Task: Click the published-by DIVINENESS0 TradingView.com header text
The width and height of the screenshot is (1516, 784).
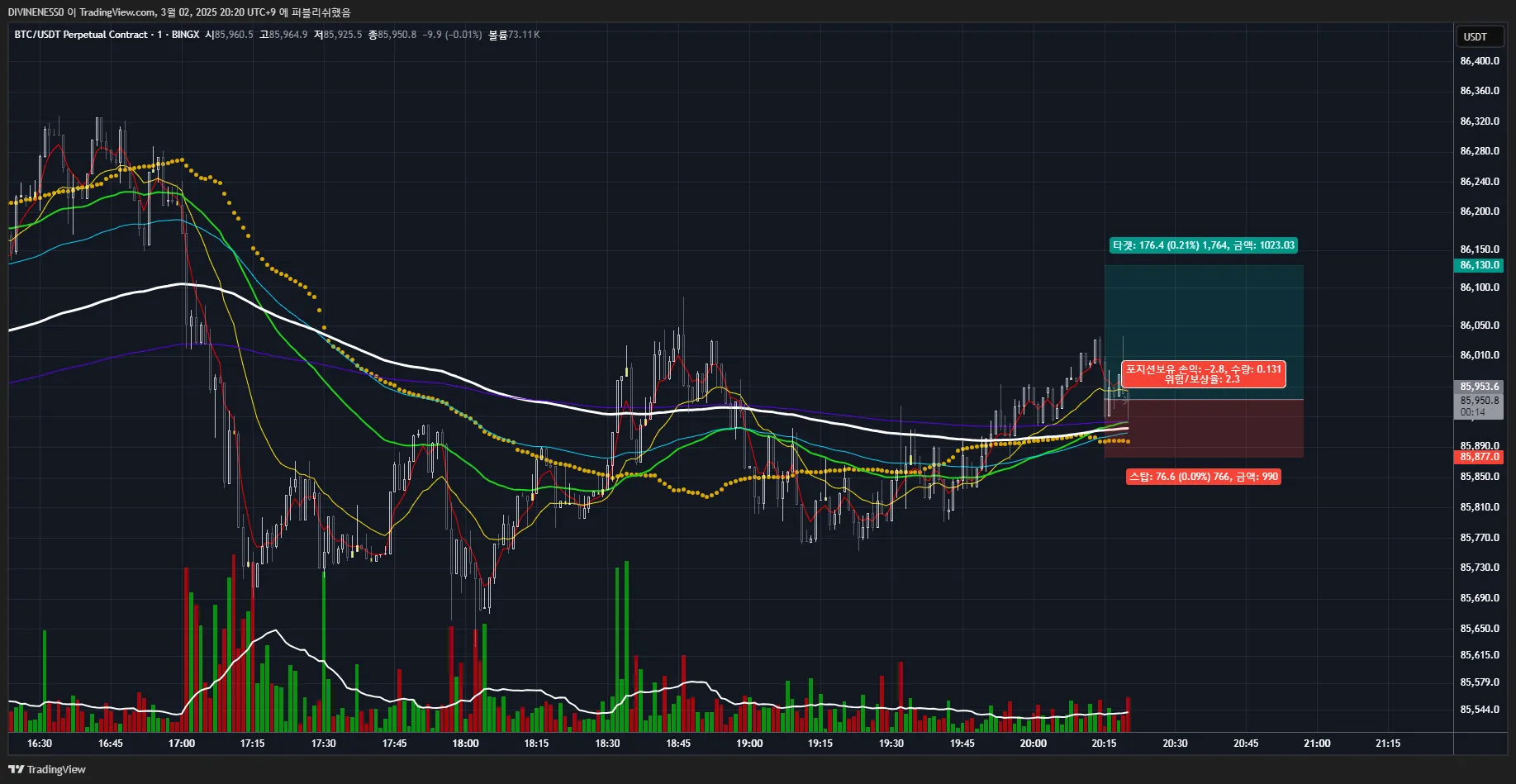Action: (x=179, y=12)
